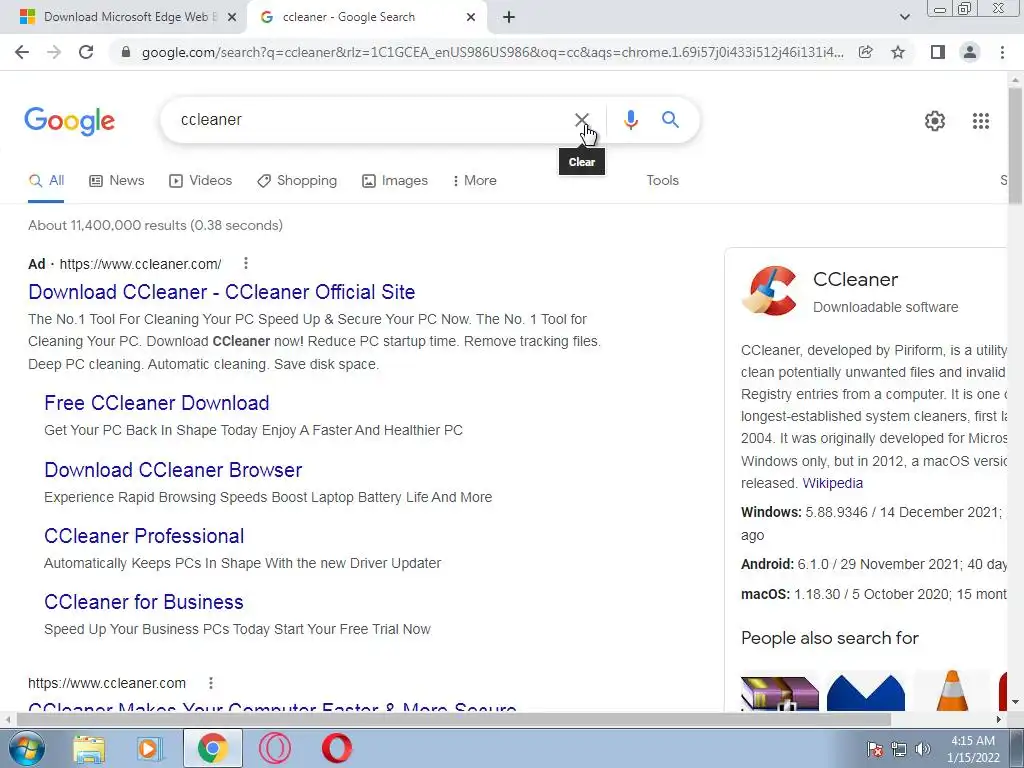This screenshot has height=768, width=1024.
Task: Share this page via address bar icon
Action: click(x=865, y=52)
